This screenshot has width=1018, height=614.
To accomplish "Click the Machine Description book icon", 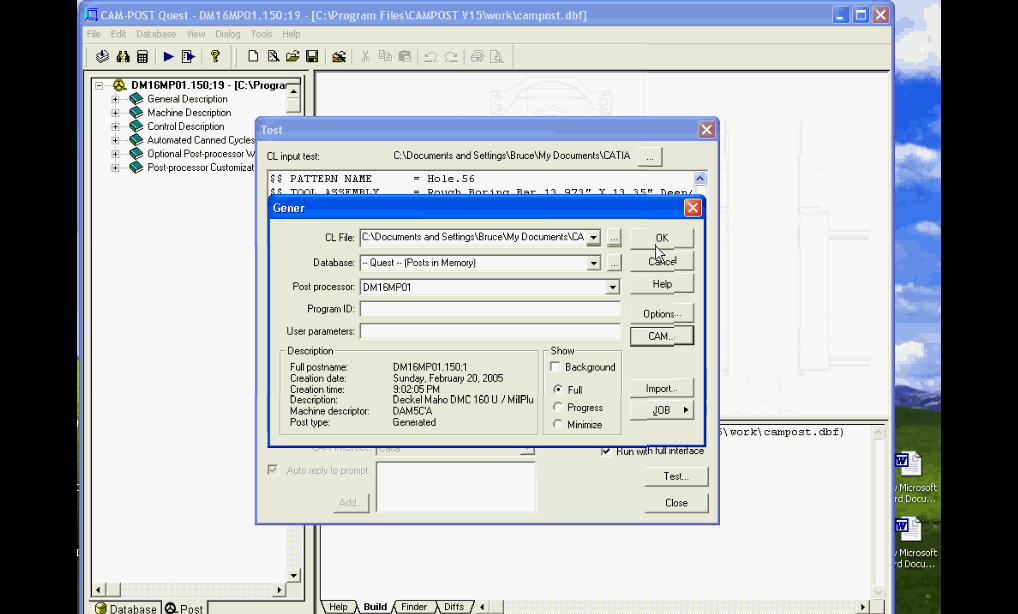I will pos(136,112).
